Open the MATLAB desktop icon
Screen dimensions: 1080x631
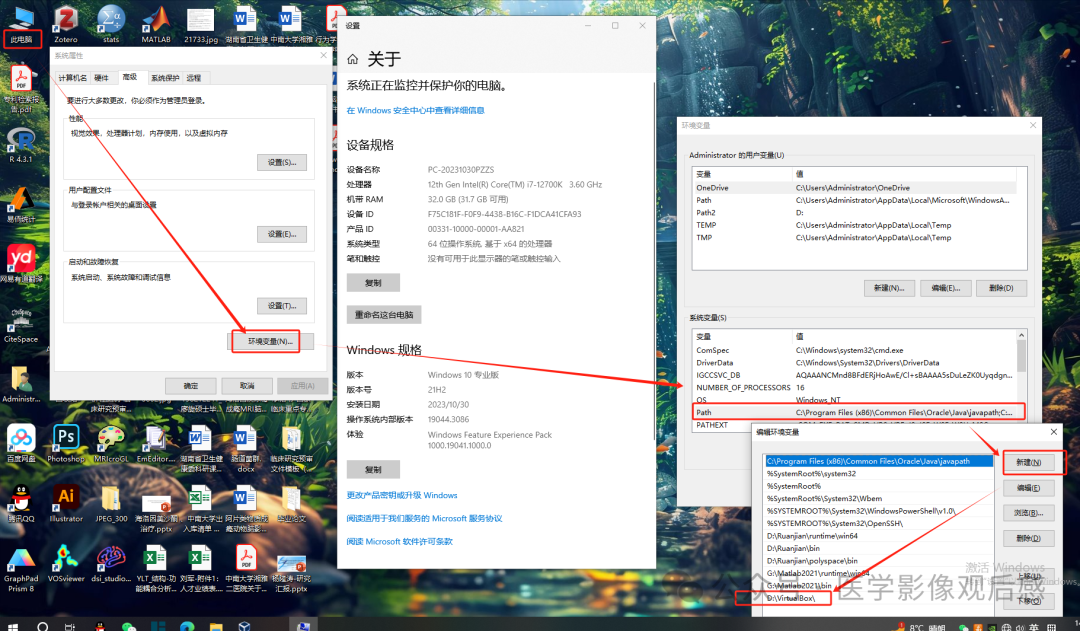[x=157, y=16]
